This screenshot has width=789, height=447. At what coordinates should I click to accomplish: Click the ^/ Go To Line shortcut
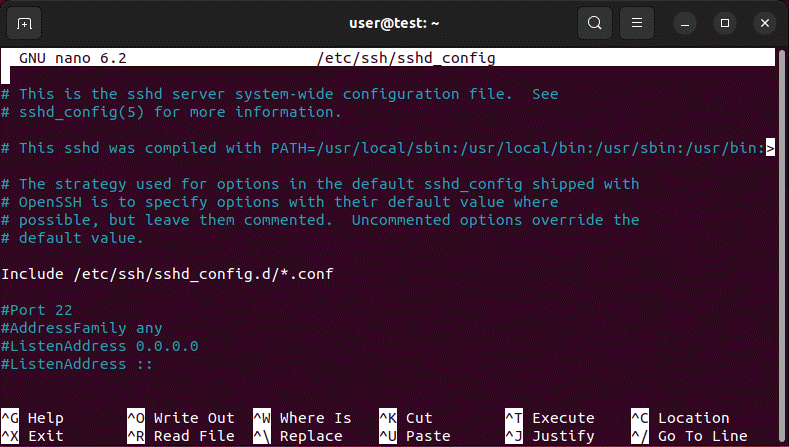coord(688,436)
